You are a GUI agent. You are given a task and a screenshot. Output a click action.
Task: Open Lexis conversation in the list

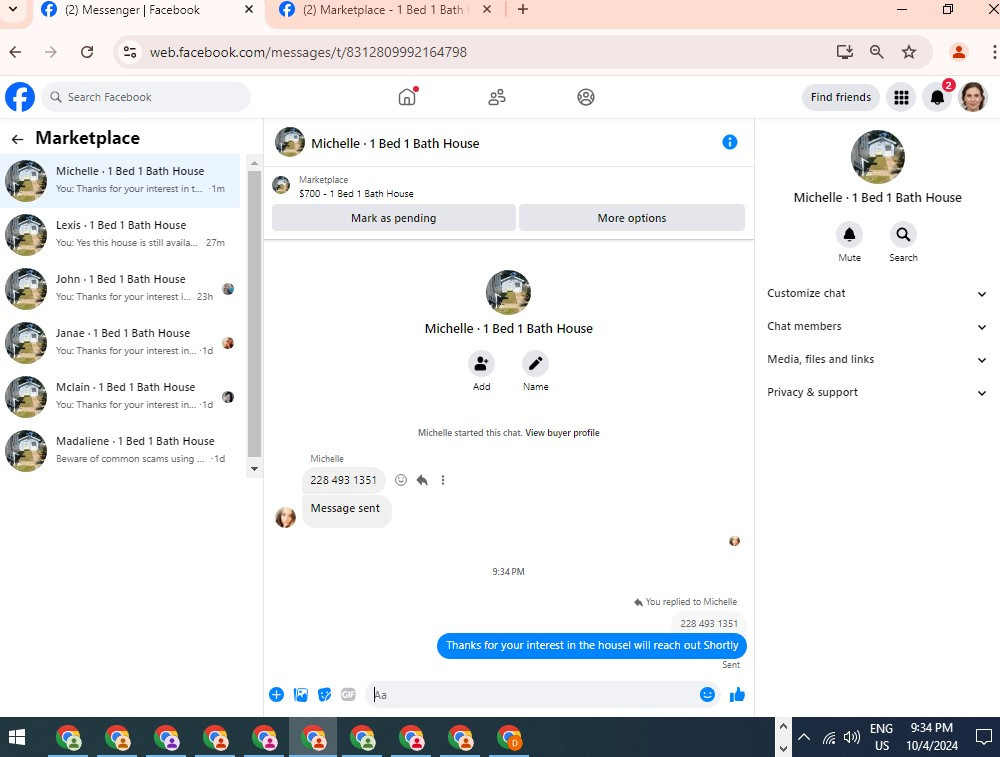(121, 235)
